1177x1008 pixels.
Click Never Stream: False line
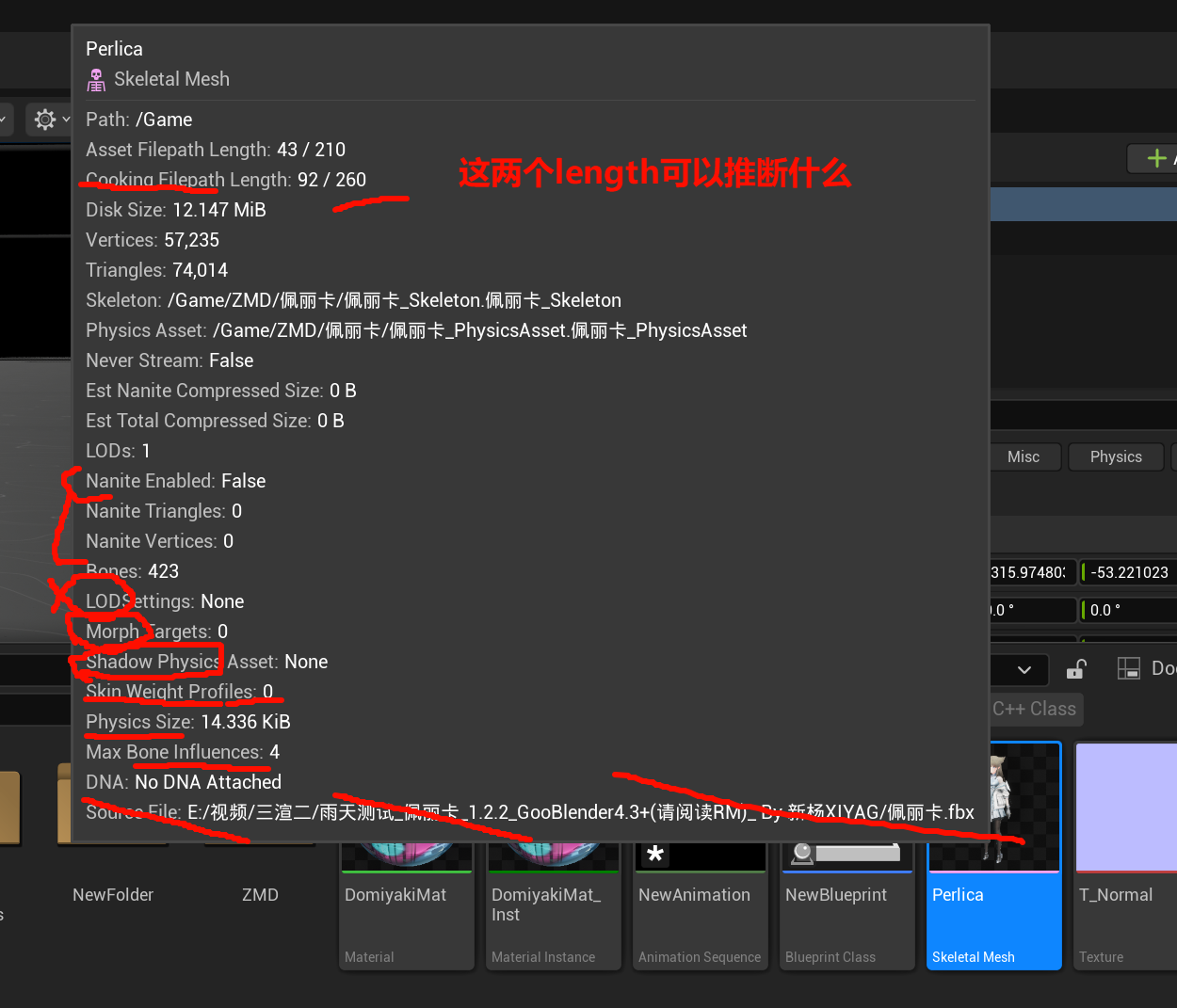click(169, 360)
